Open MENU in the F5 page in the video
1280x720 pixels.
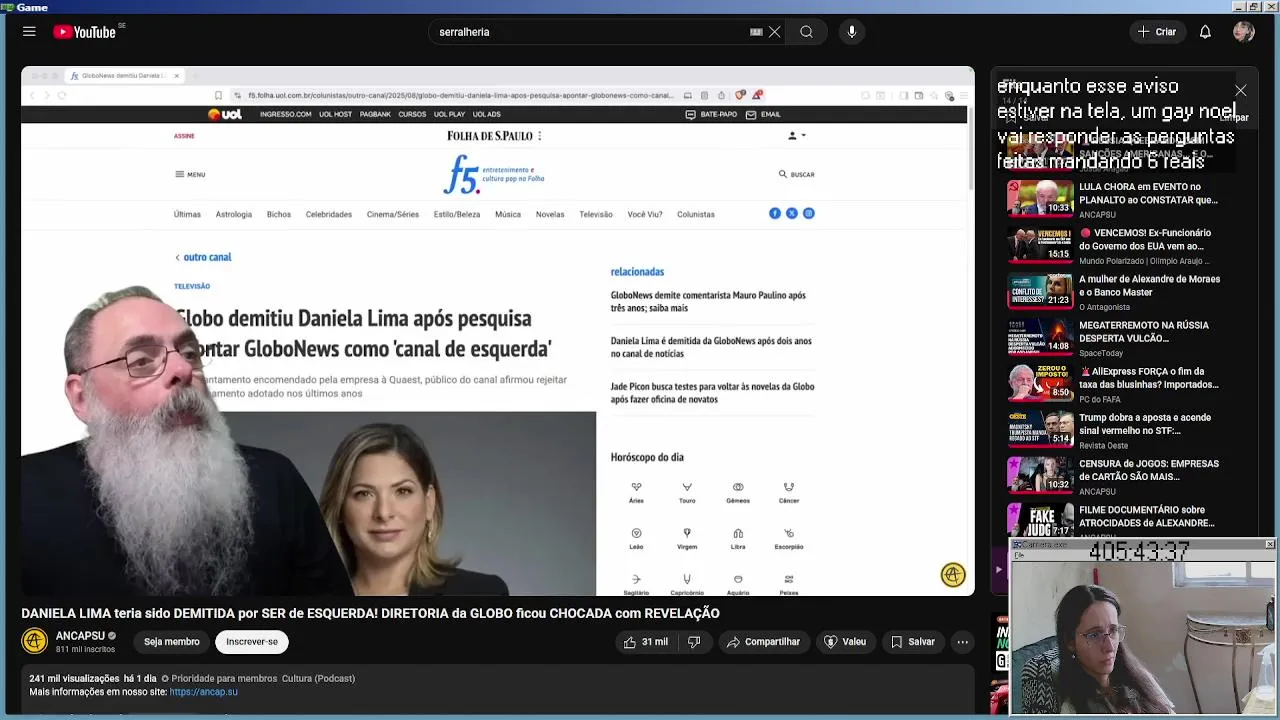click(x=190, y=174)
